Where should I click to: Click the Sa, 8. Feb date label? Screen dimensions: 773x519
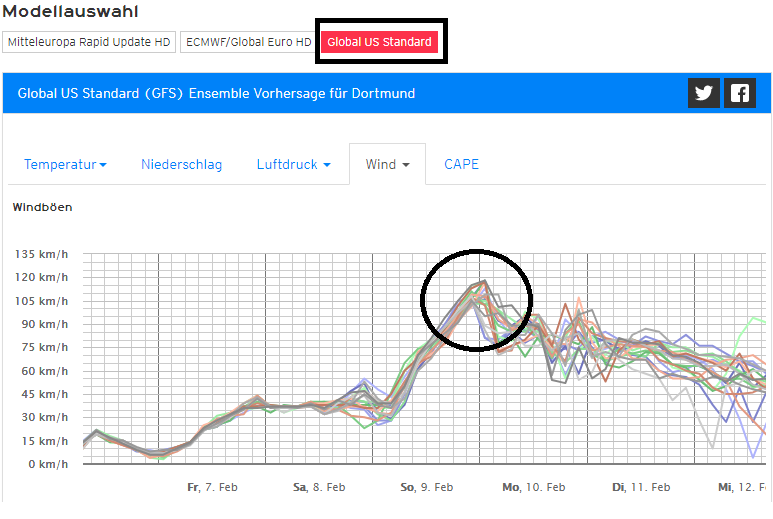click(319, 487)
